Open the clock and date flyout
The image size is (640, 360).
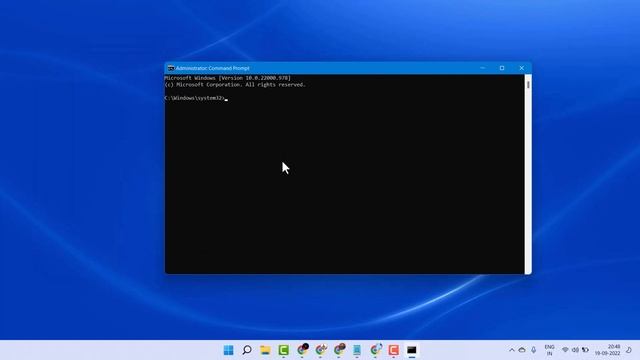[607, 350]
